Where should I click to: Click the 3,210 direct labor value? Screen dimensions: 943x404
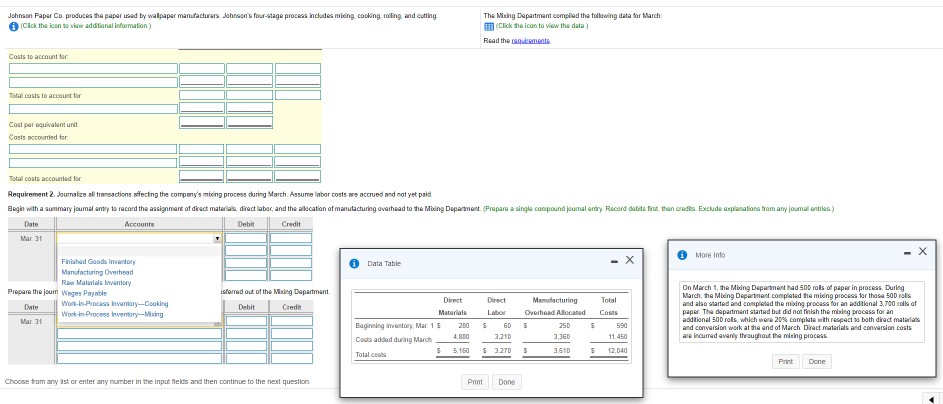point(502,337)
